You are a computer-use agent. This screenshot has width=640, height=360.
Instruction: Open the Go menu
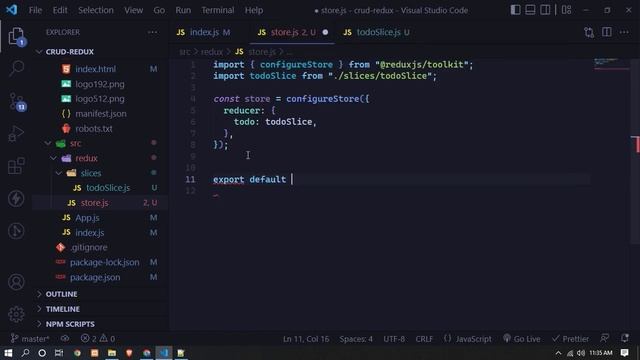click(159, 10)
